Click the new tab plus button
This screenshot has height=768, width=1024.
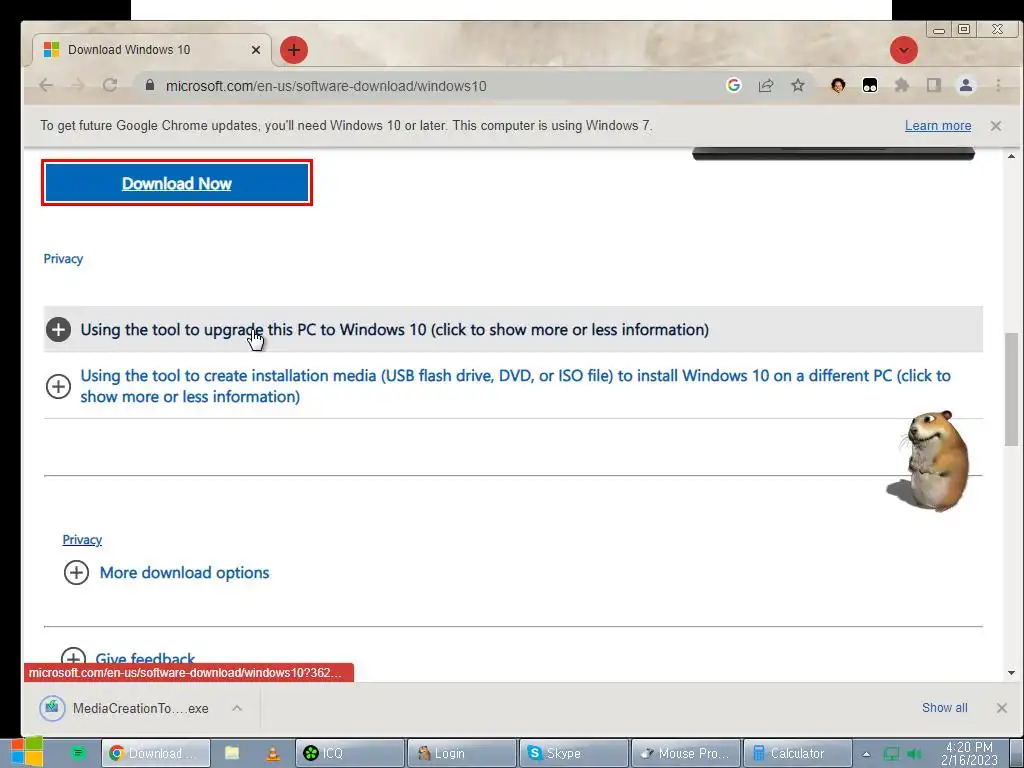tap(294, 50)
